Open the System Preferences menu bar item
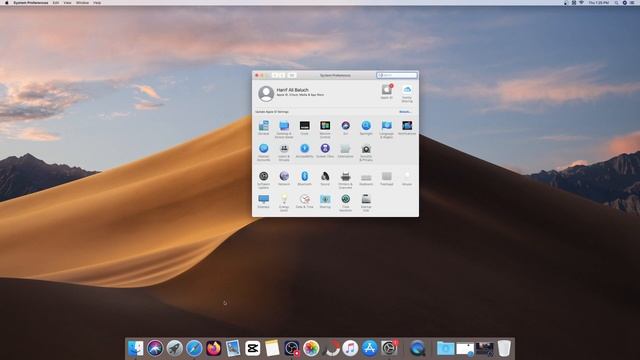Screen dimensions: 640x360 point(31,2)
